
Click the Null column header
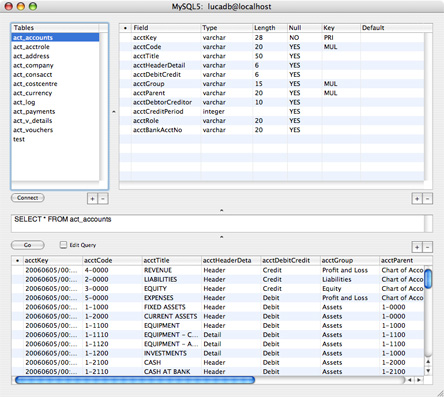pos(304,28)
